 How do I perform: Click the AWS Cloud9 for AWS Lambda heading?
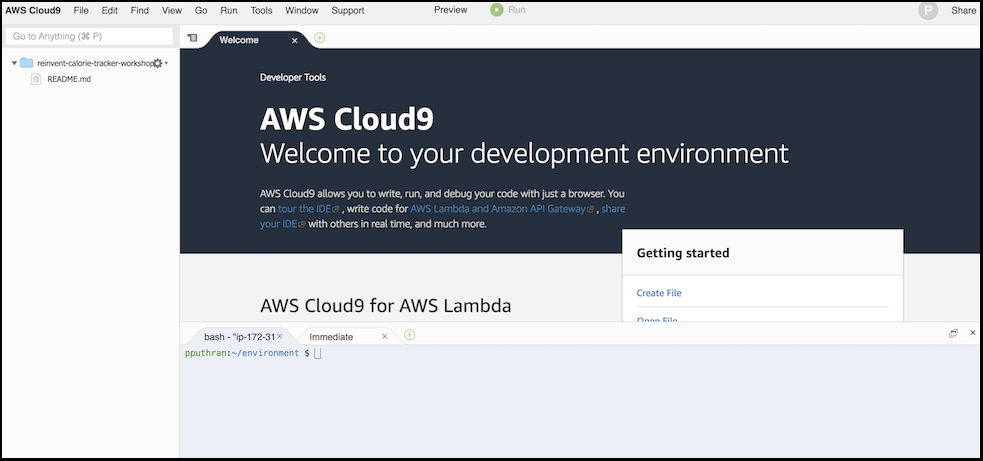click(386, 306)
